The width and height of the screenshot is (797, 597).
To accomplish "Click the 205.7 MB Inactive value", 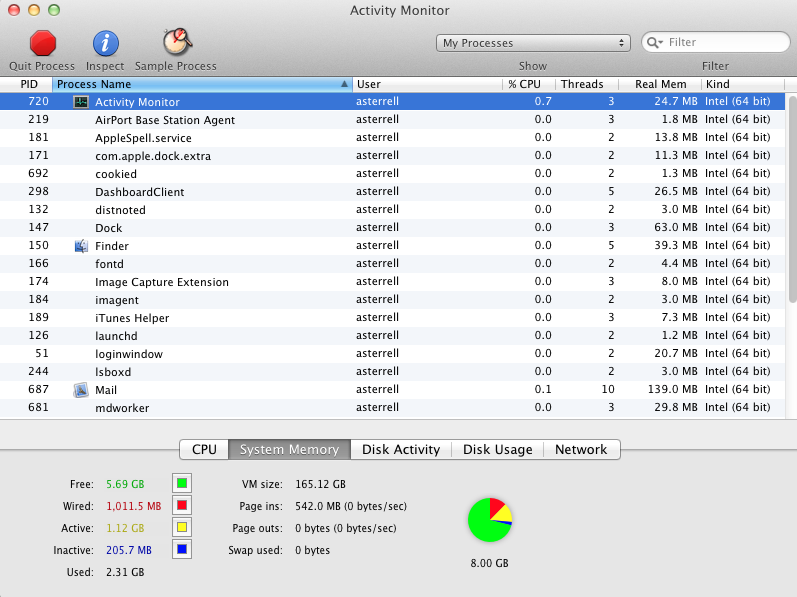I will [129, 550].
